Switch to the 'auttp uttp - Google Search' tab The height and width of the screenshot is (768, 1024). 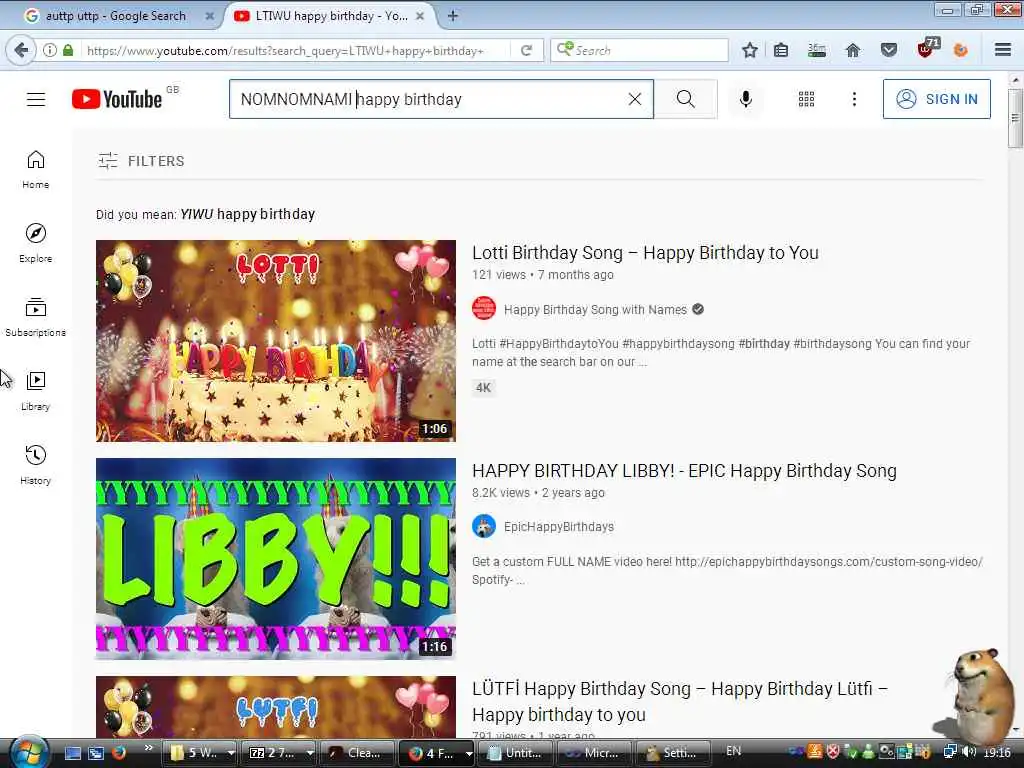(x=116, y=16)
